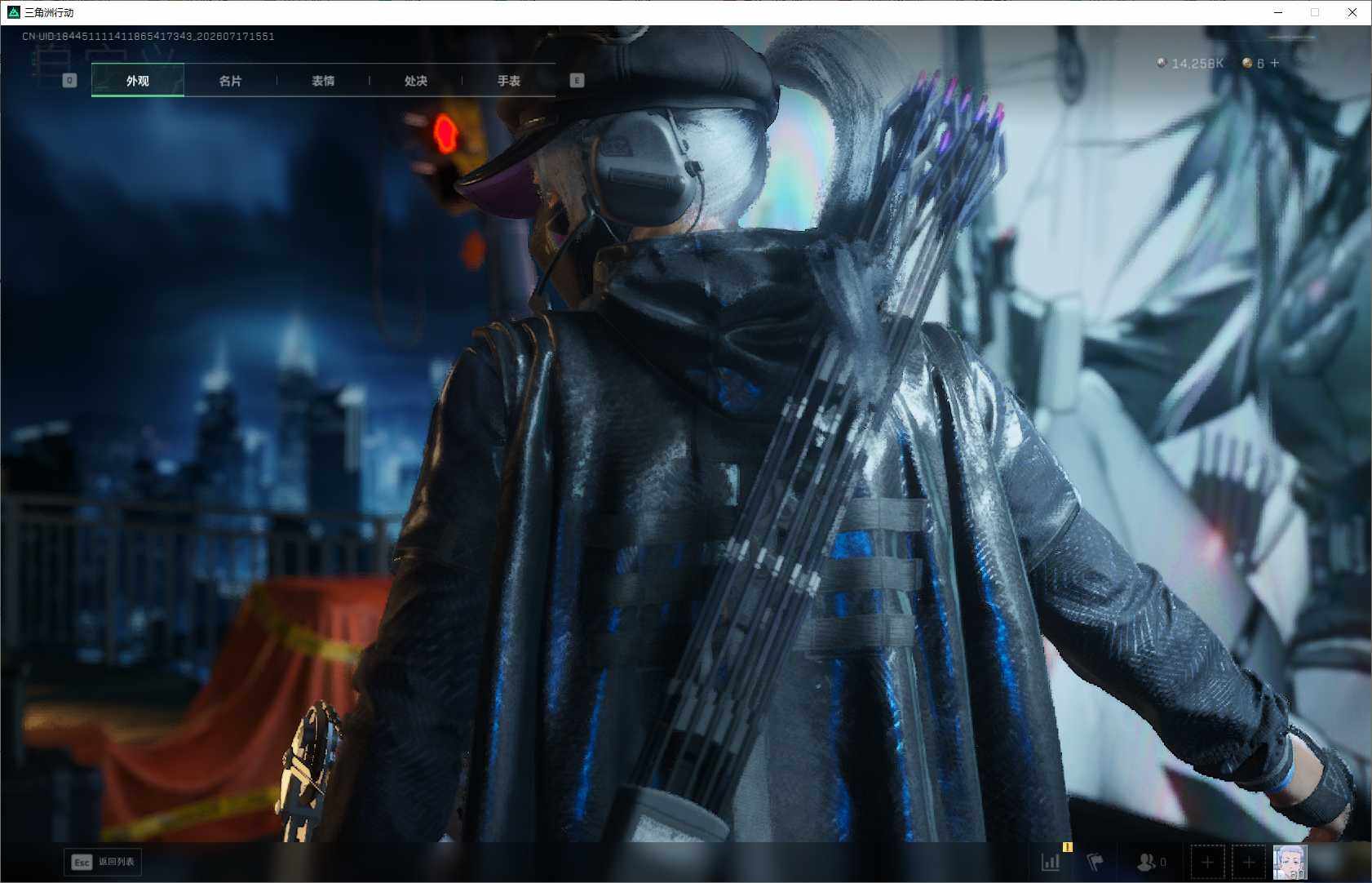Click the yellow notification badge on statistics
The height and width of the screenshot is (883, 1372).
pyautogui.click(x=1067, y=847)
